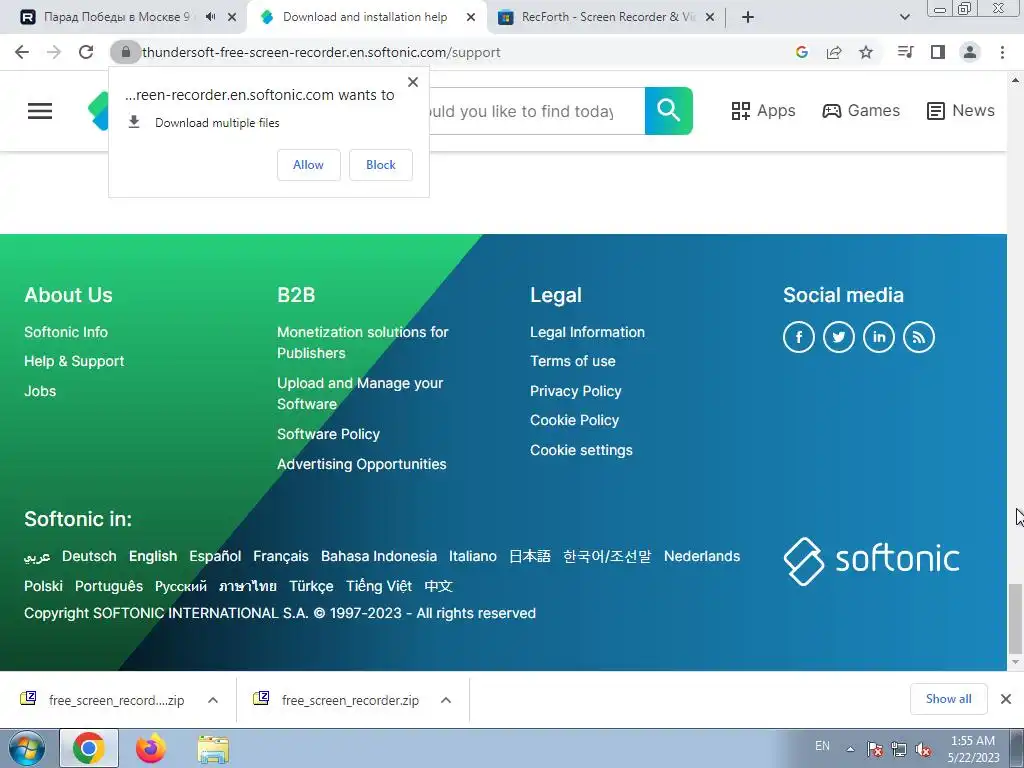Click the EN language indicator
Image resolution: width=1024 pixels, height=768 pixels.
coord(822,746)
